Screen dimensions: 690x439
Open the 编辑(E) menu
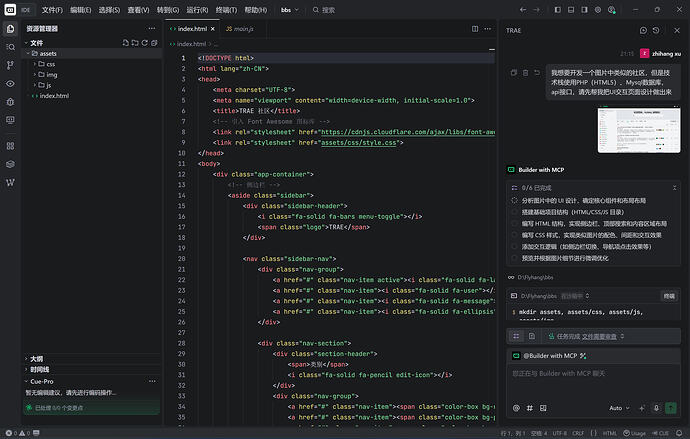81,10
